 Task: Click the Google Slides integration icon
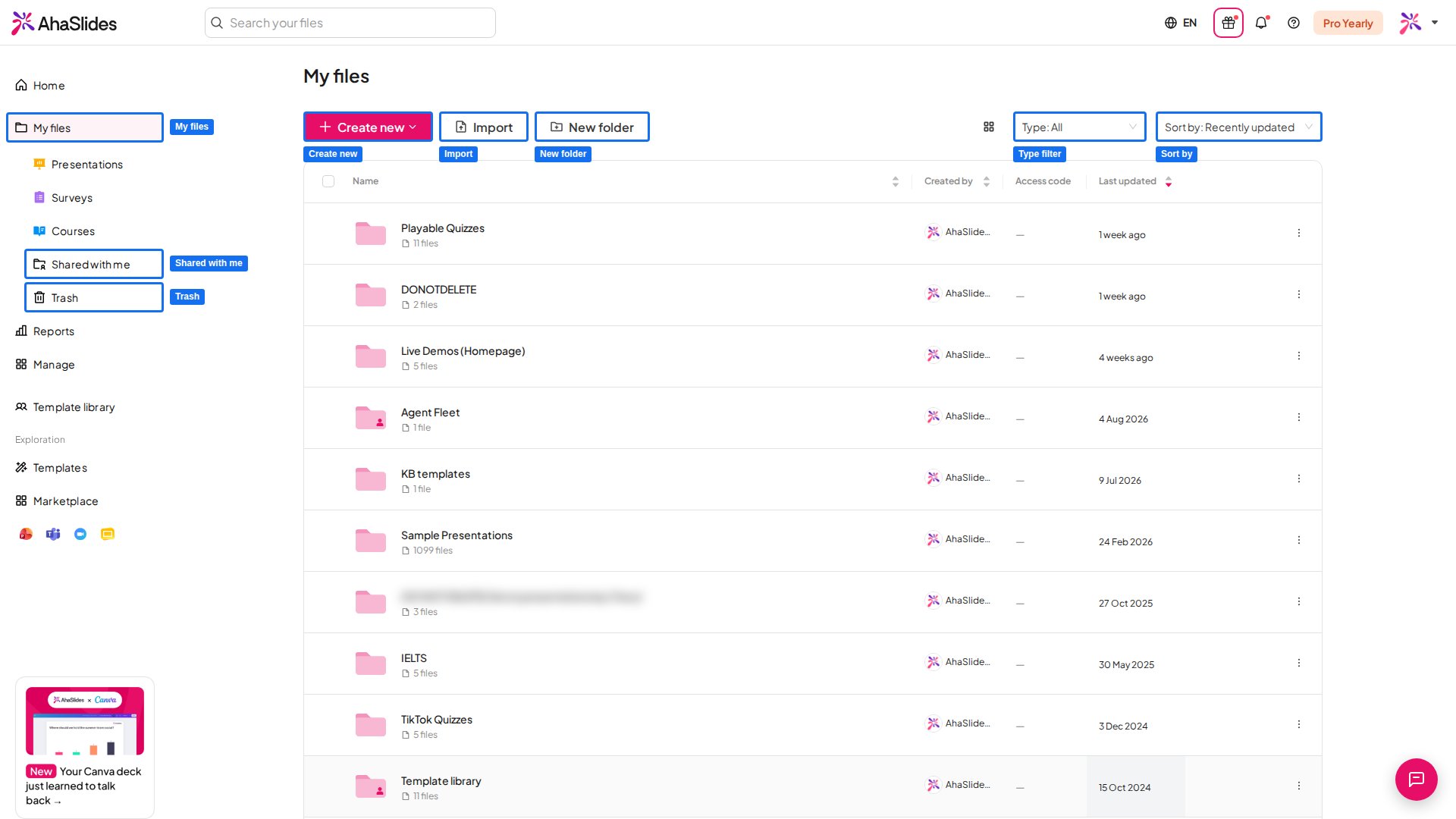[x=108, y=534]
